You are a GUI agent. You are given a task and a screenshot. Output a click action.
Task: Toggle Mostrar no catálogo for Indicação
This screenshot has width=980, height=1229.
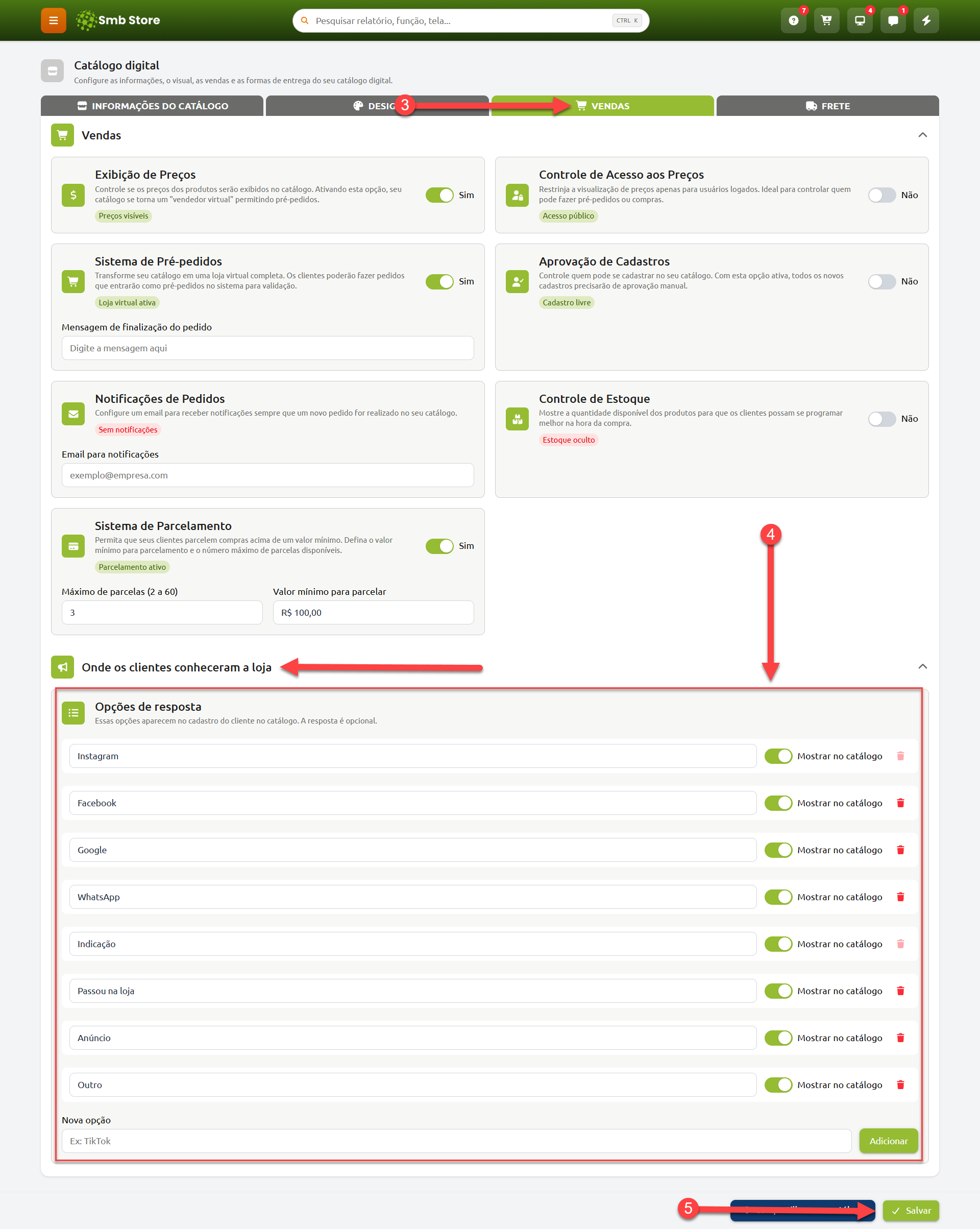tap(778, 944)
